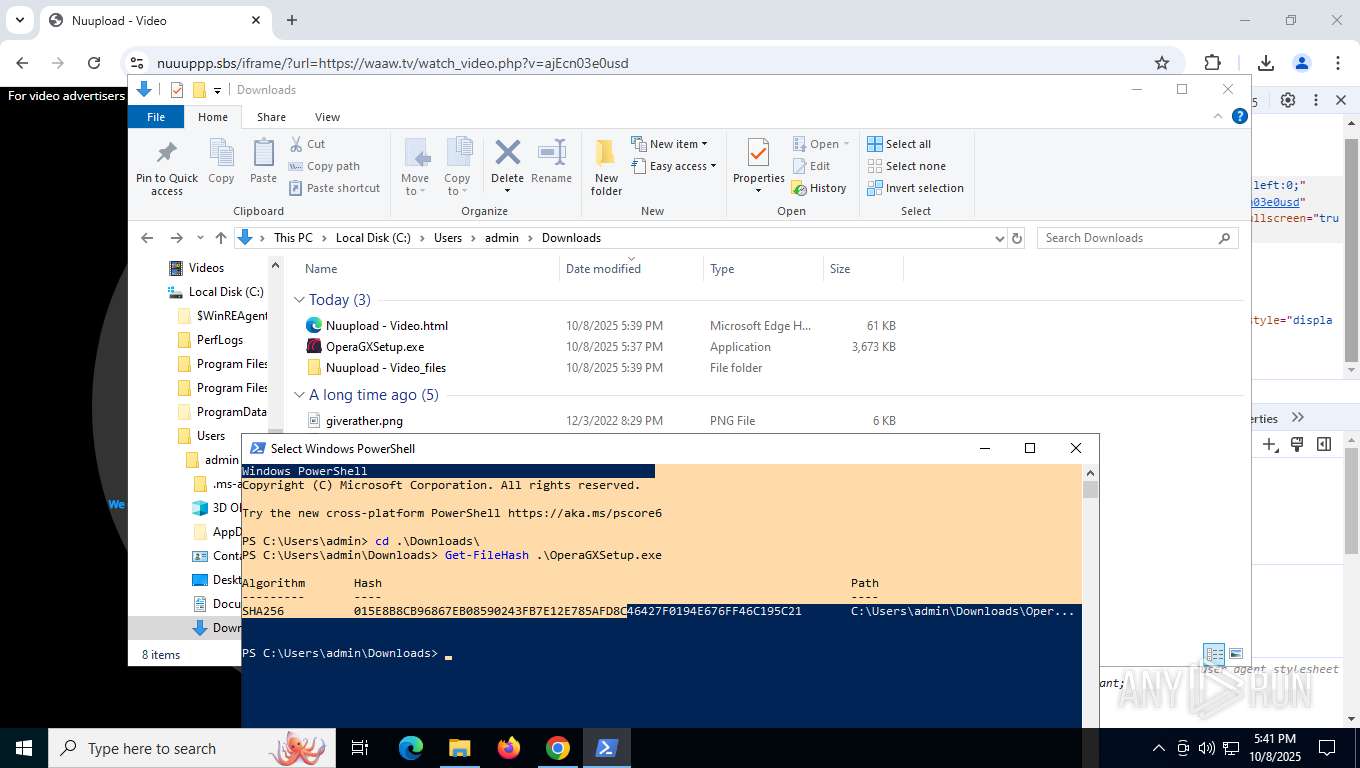Image resolution: width=1360 pixels, height=768 pixels.
Task: Open Microsoft Edge from taskbar
Action: click(x=411, y=748)
